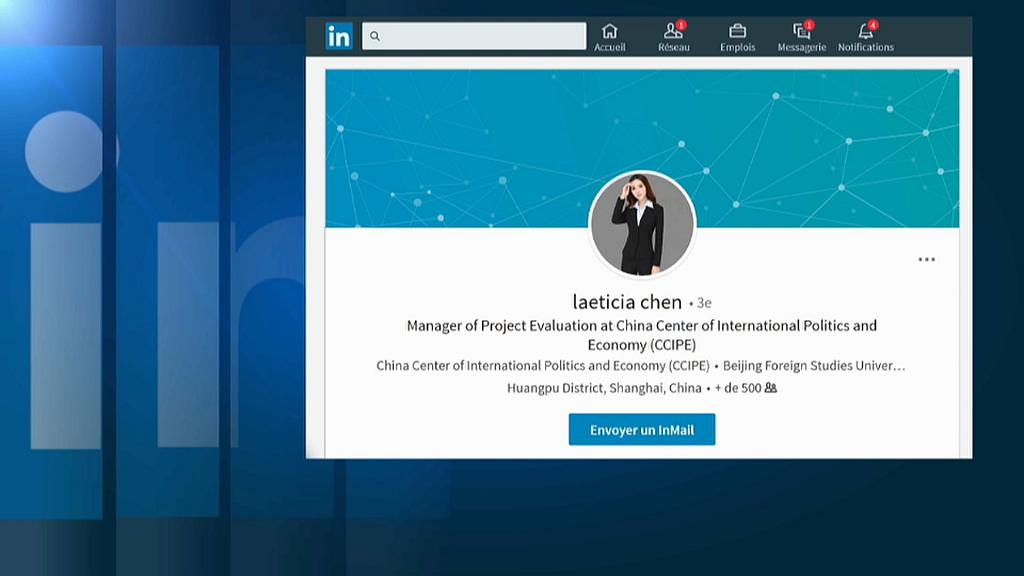Screen dimensions: 1024x576
Task: Click the LinkedIn logo
Action: (x=339, y=36)
